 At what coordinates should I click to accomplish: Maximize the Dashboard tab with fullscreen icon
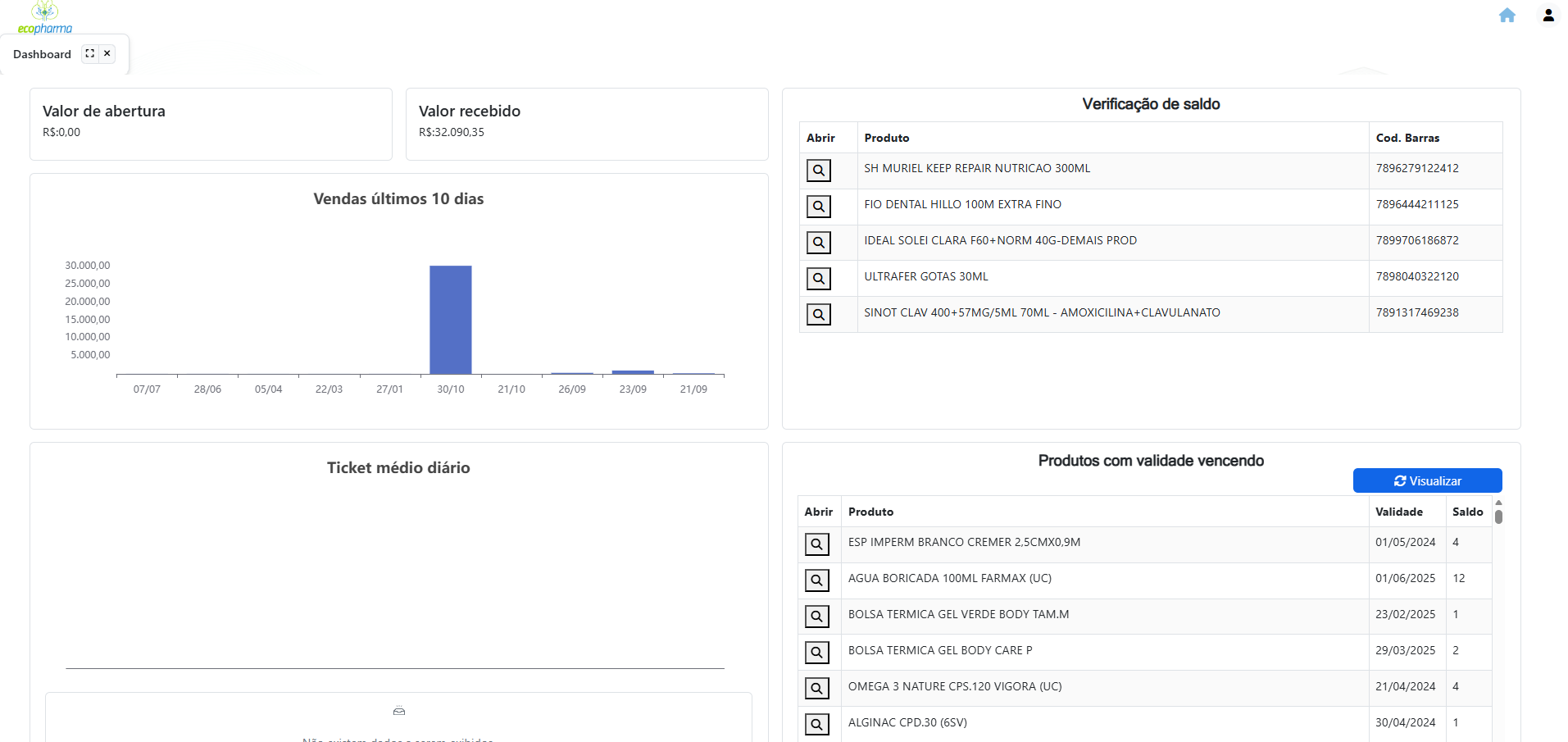coord(89,53)
